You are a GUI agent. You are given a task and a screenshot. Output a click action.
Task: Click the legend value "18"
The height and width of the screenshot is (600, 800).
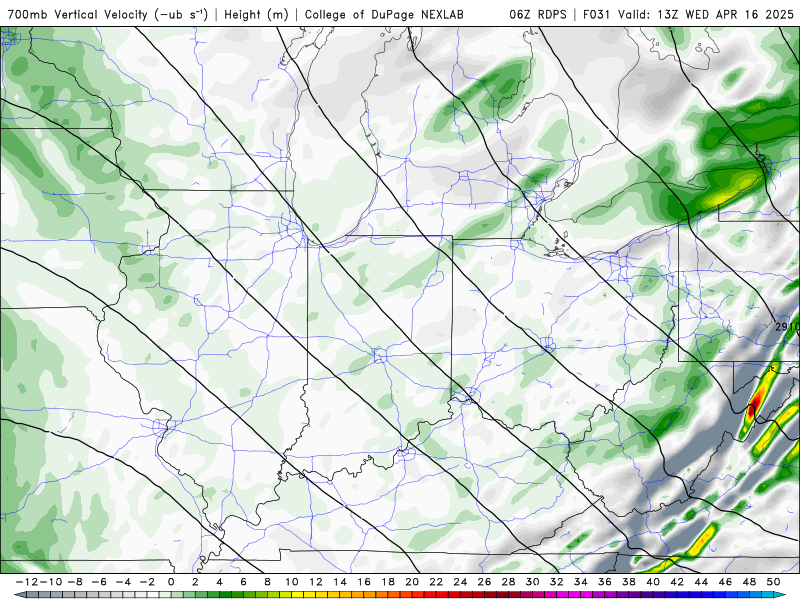pyautogui.click(x=388, y=582)
